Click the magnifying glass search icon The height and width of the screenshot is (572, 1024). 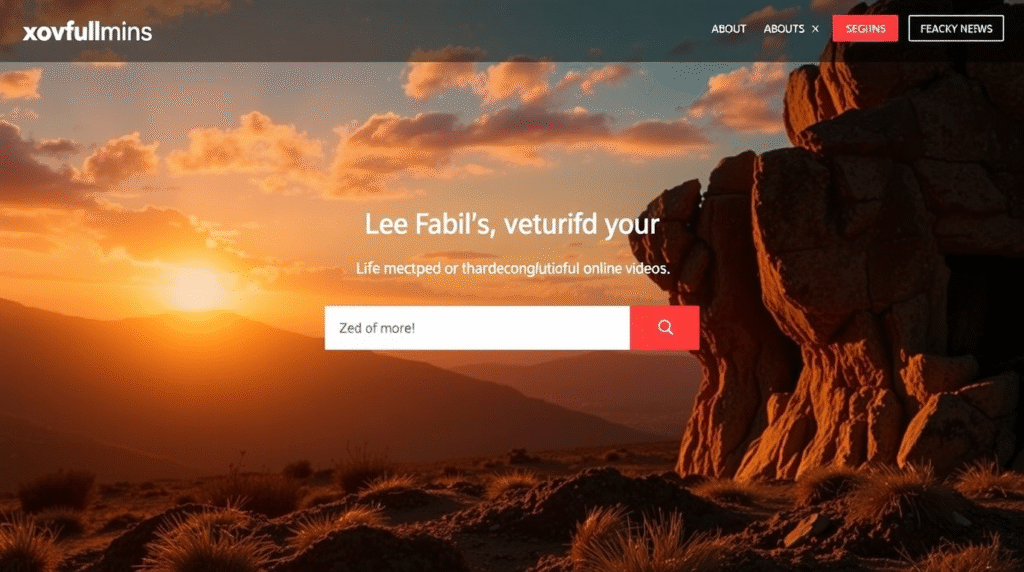point(665,327)
